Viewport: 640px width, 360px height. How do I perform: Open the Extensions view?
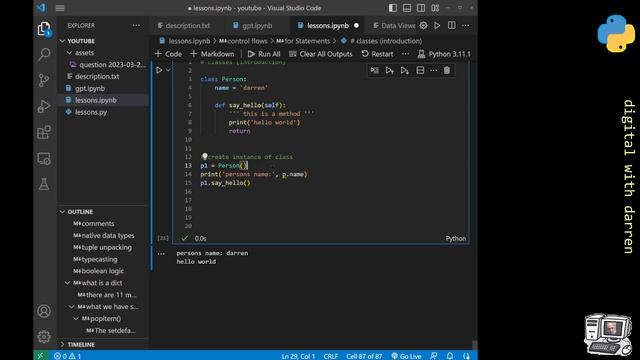pyautogui.click(x=44, y=132)
